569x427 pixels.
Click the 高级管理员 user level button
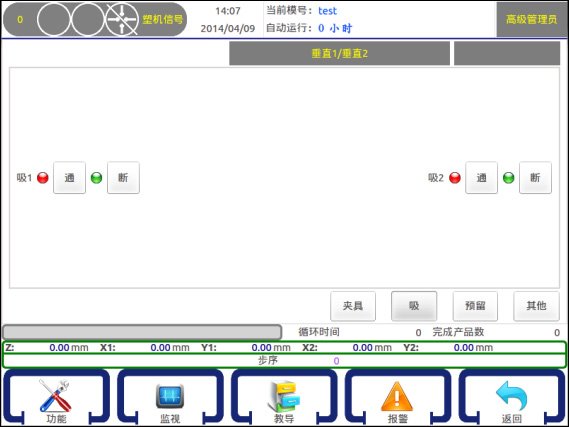[531, 19]
